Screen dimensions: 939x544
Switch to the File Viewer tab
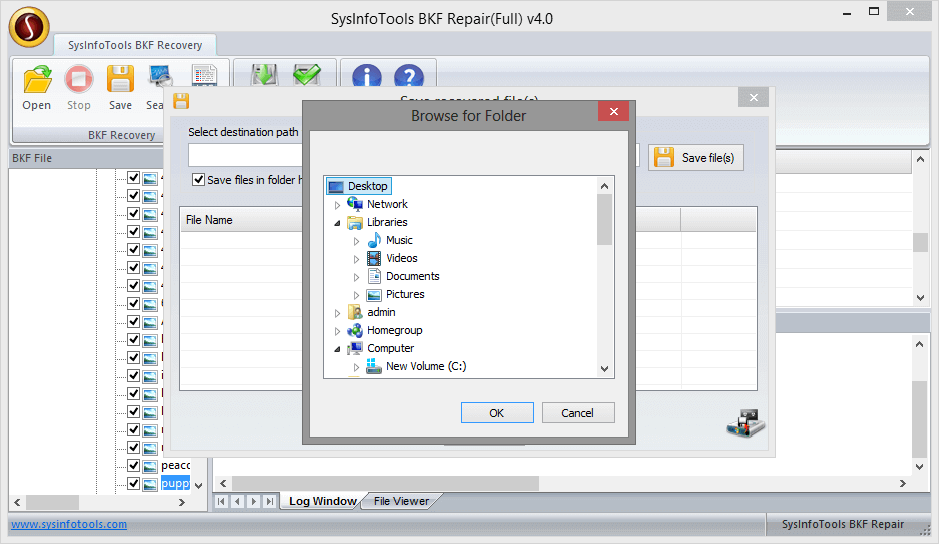tap(401, 501)
